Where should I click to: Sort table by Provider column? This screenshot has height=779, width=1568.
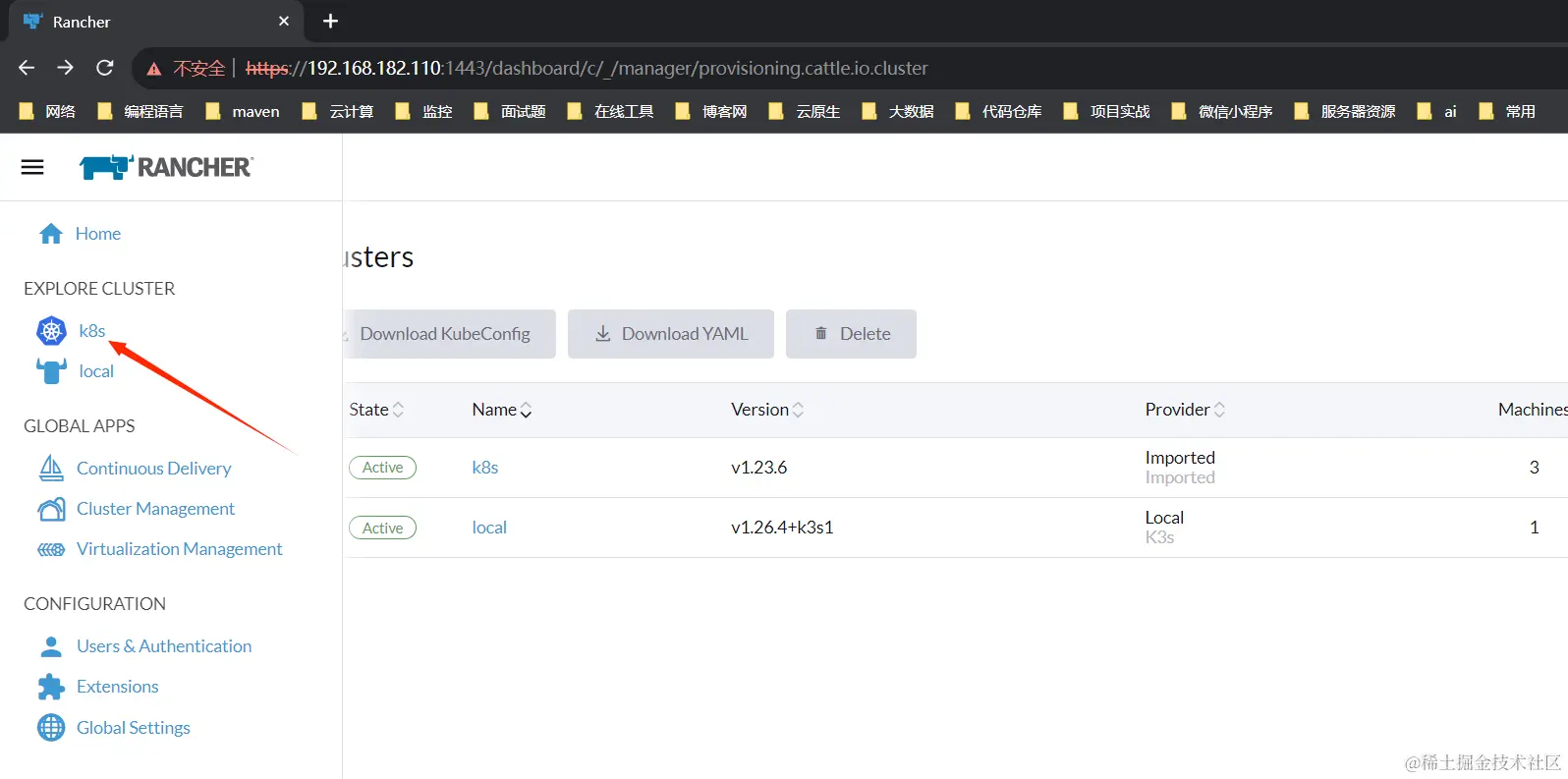[1185, 410]
